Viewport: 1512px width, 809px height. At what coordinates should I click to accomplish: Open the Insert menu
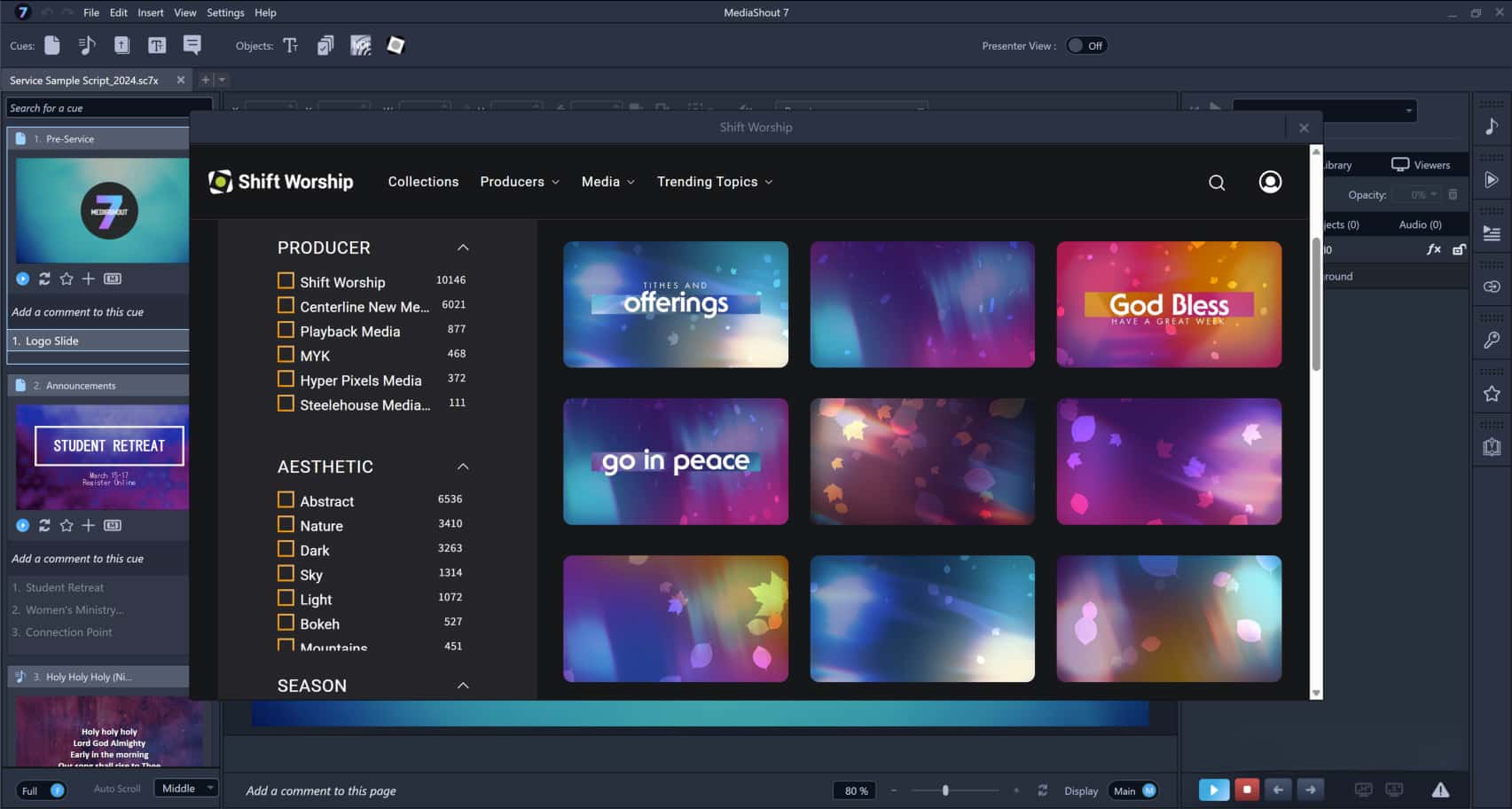pos(150,12)
